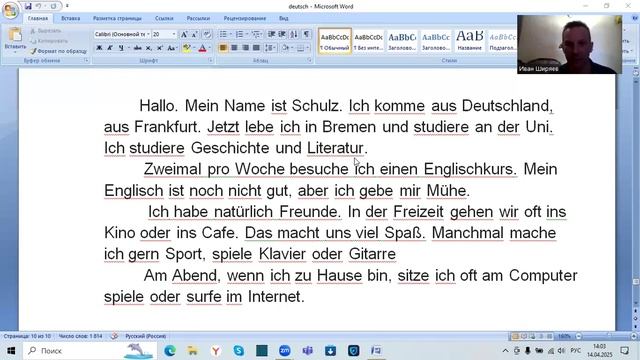This screenshot has height=360, width=640.
Task: Apply red font color
Action: tap(202, 48)
